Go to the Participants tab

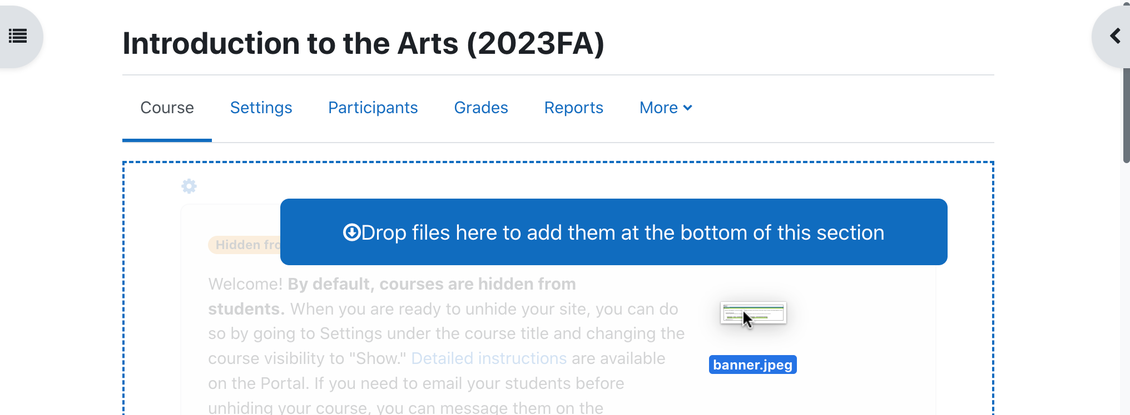click(x=373, y=108)
